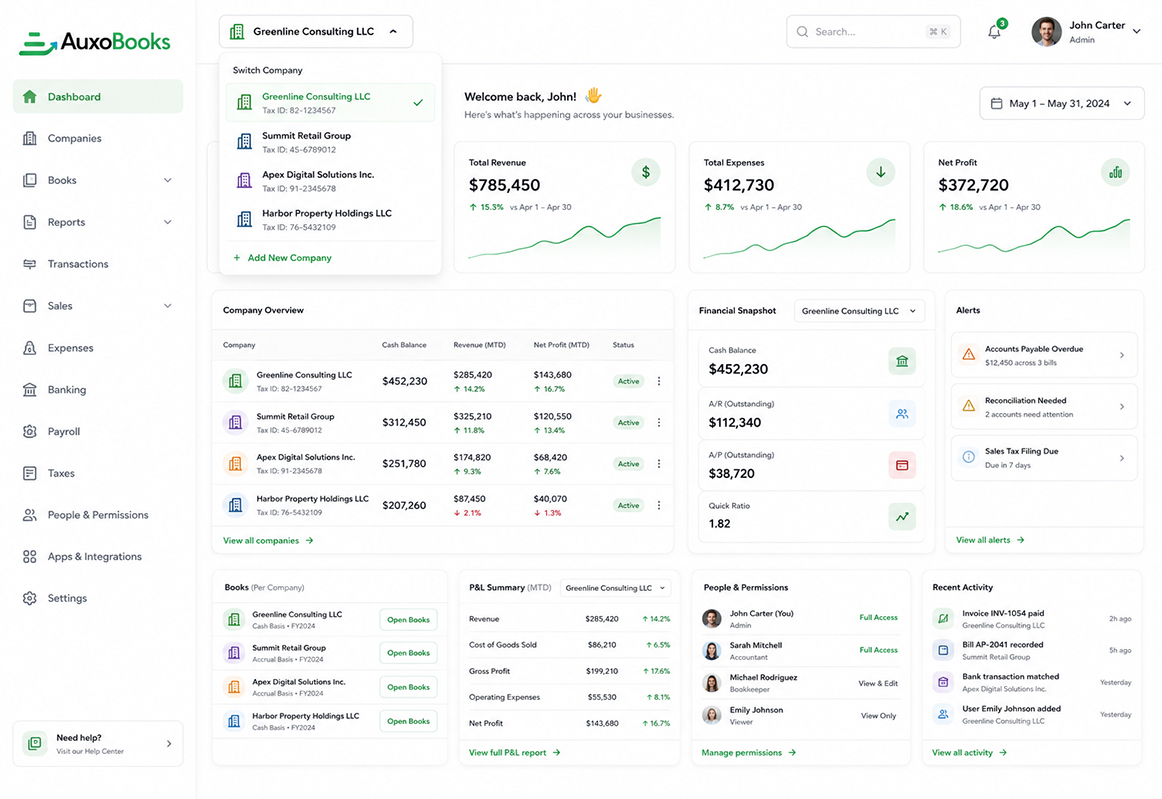Viewport: 1162px width, 799px height.
Task: Open Settings in sidebar
Action: pos(98,598)
